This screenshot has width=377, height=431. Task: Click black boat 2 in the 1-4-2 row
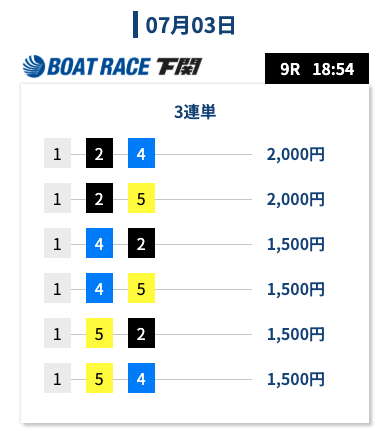[x=141, y=243]
